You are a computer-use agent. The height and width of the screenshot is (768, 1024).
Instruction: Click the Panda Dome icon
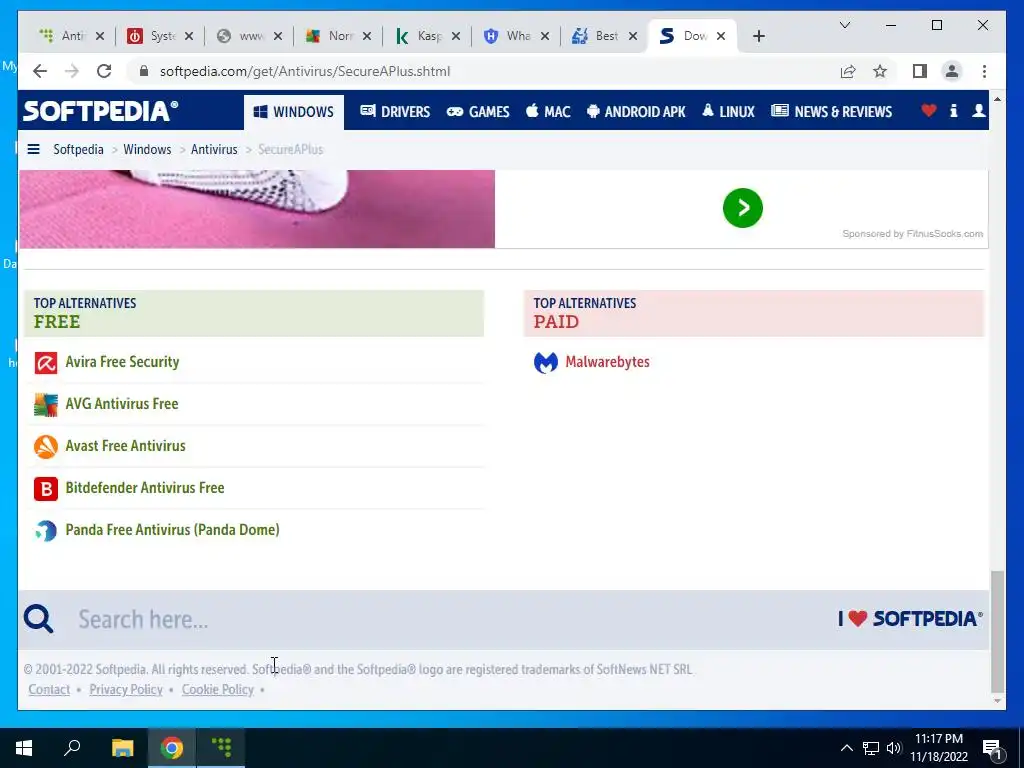(46, 530)
